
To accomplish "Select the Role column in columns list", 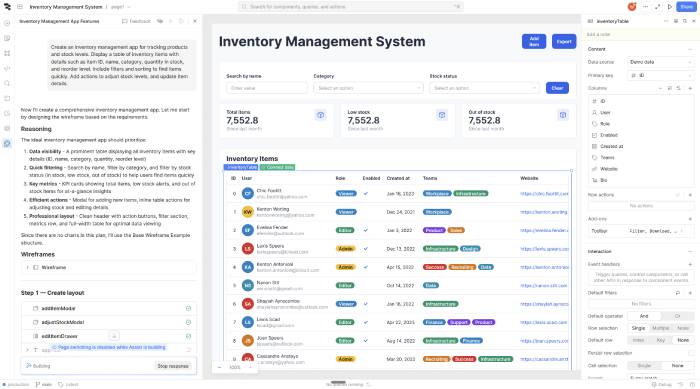I will point(641,124).
